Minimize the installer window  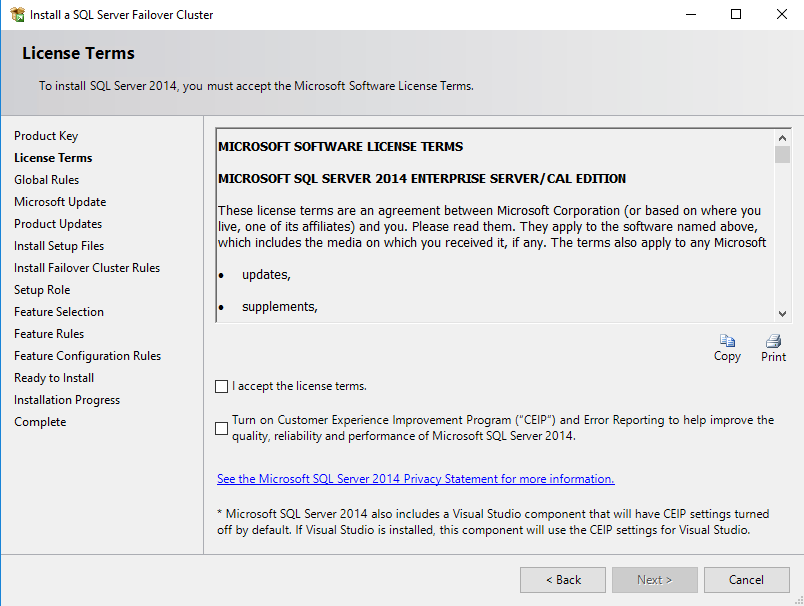pos(691,14)
